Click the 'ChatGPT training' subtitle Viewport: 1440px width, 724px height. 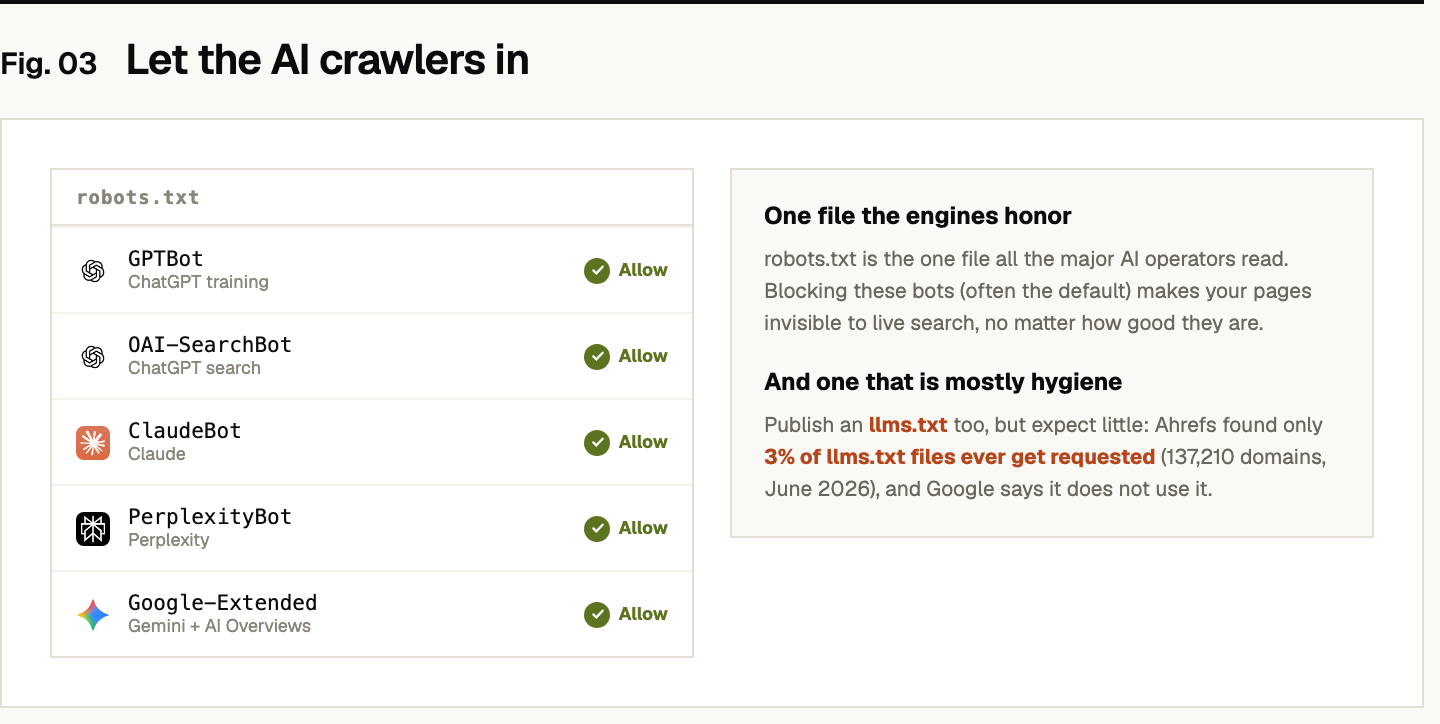click(x=198, y=282)
